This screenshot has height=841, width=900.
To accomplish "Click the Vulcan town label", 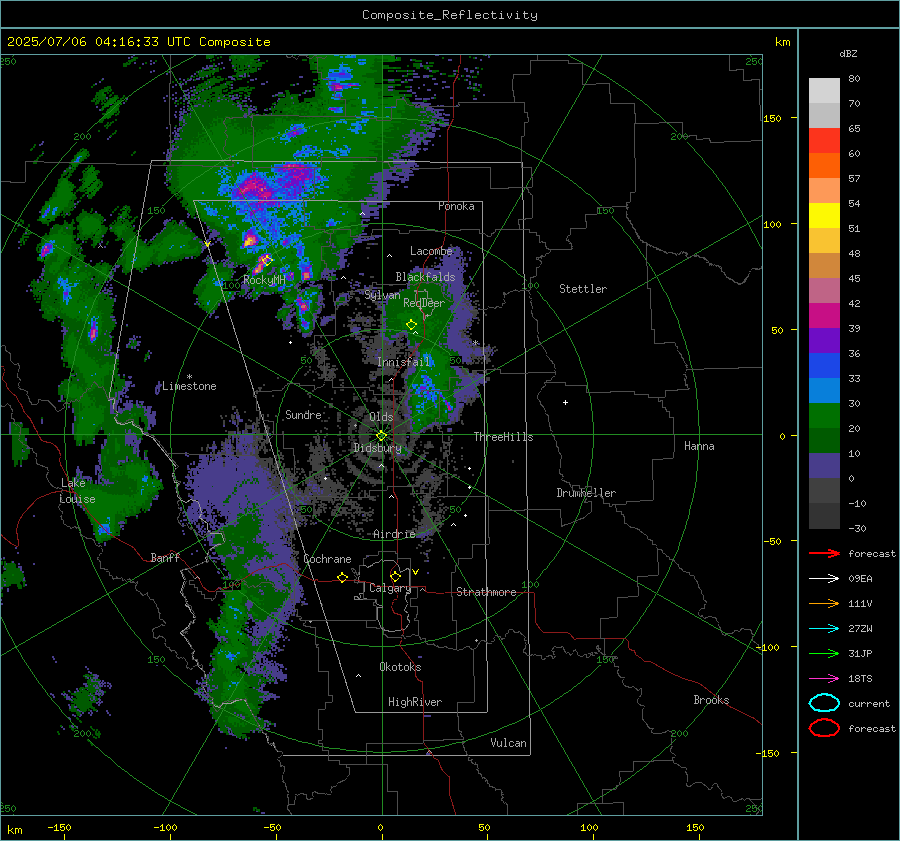I will [509, 743].
